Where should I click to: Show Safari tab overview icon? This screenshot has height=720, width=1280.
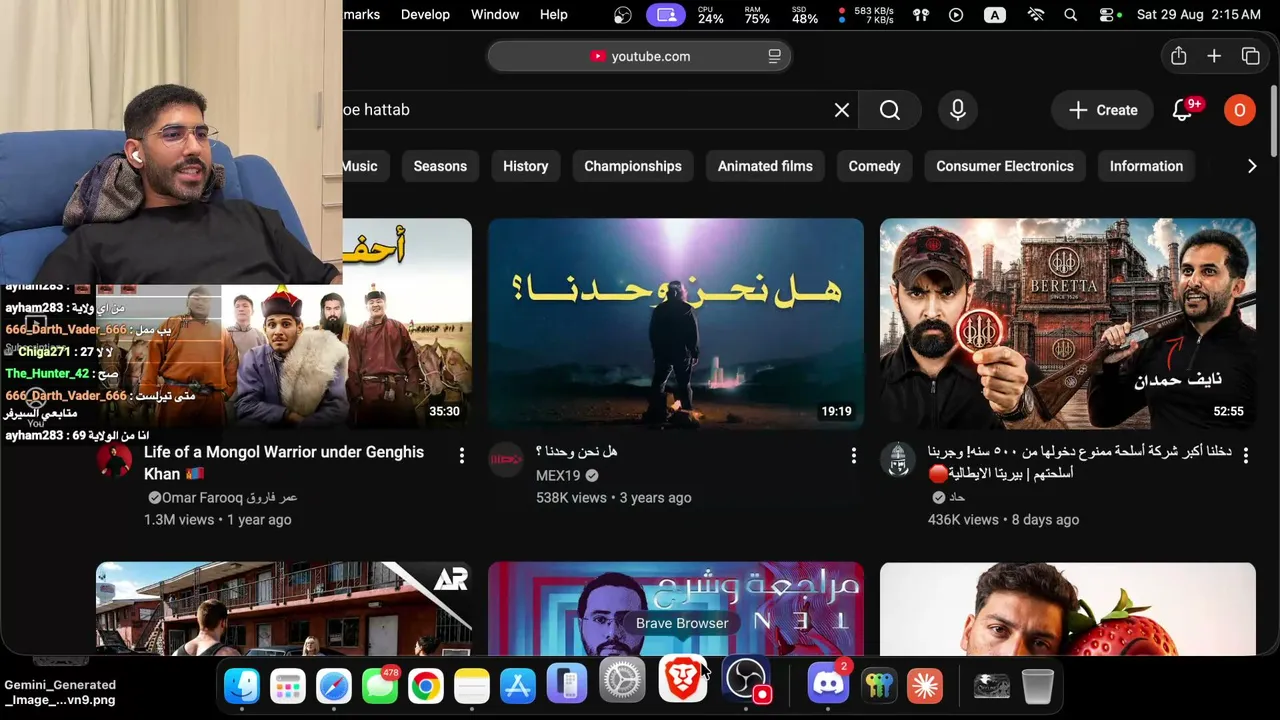(x=1250, y=56)
